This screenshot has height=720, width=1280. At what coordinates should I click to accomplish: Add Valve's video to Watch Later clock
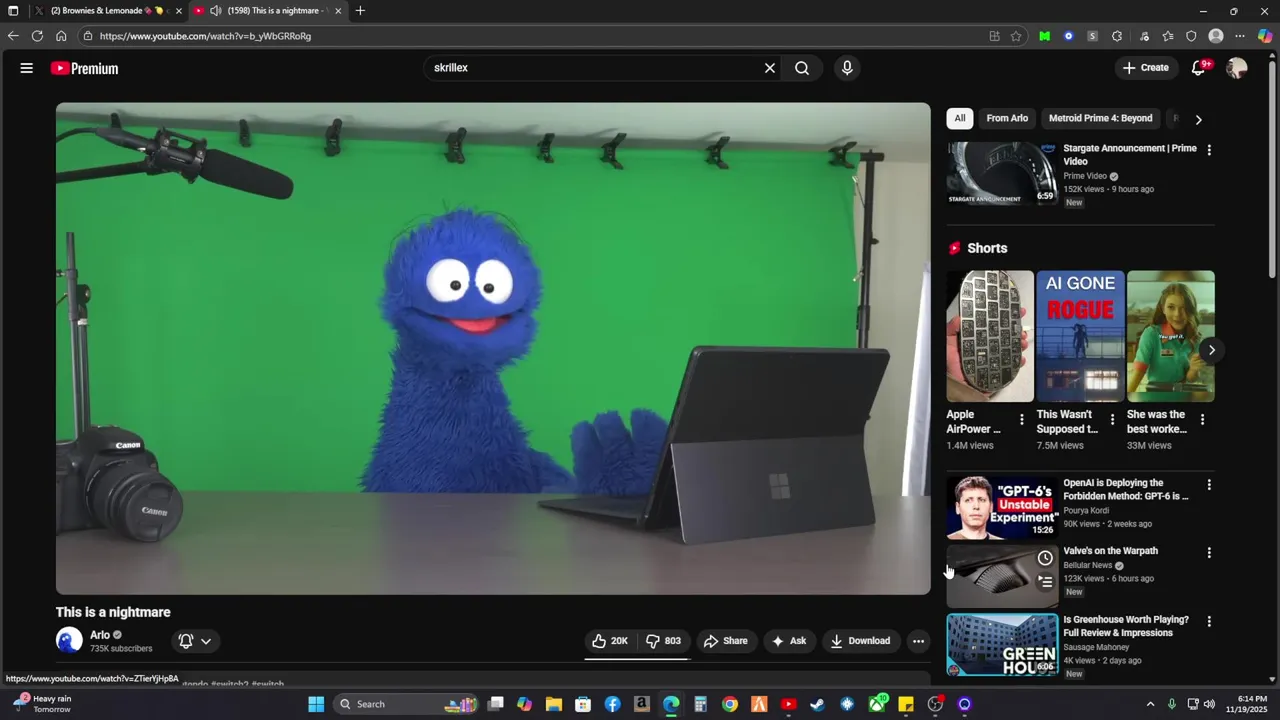pyautogui.click(x=1045, y=558)
